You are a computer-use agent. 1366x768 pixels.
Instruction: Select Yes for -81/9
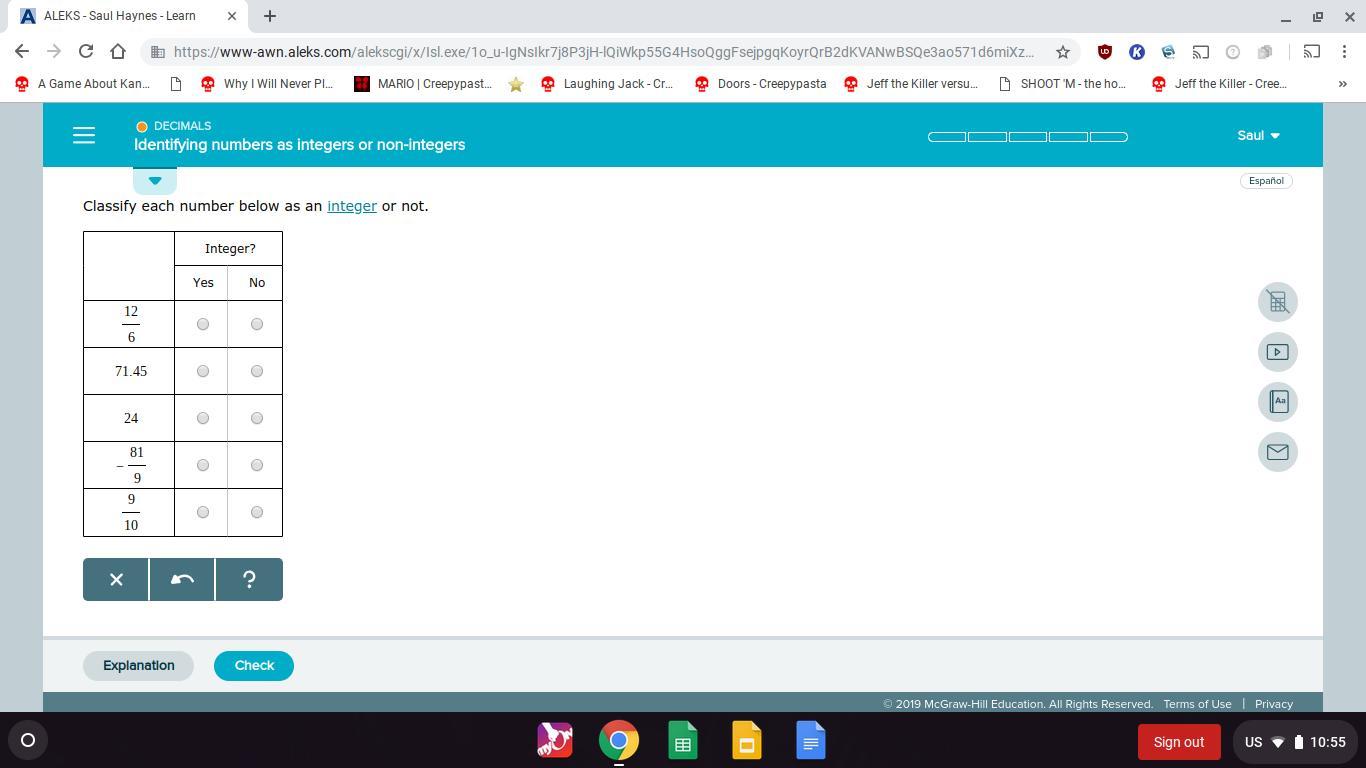point(203,465)
